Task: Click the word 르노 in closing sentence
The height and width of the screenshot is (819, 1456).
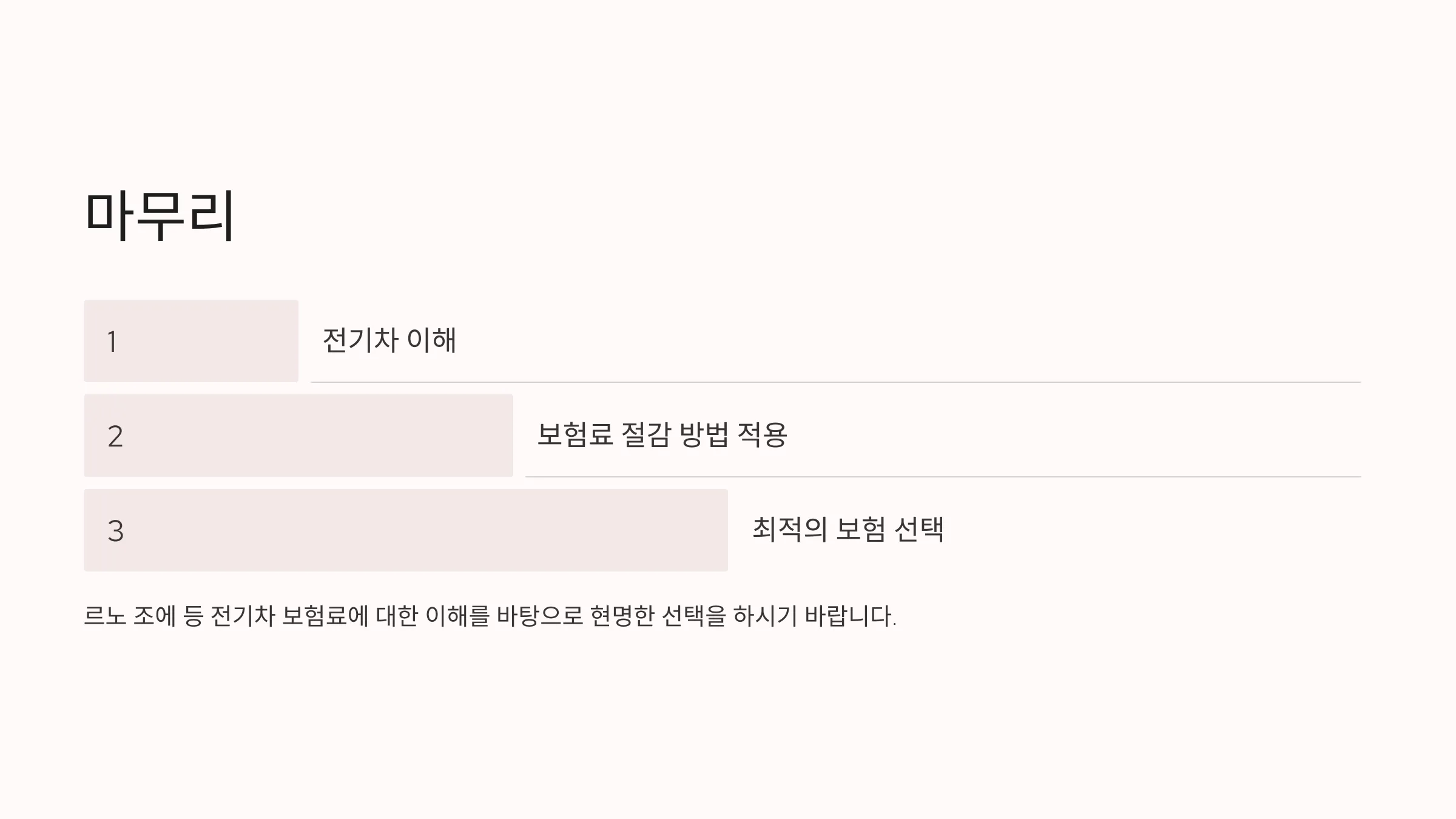Action: pyautogui.click(x=104, y=616)
